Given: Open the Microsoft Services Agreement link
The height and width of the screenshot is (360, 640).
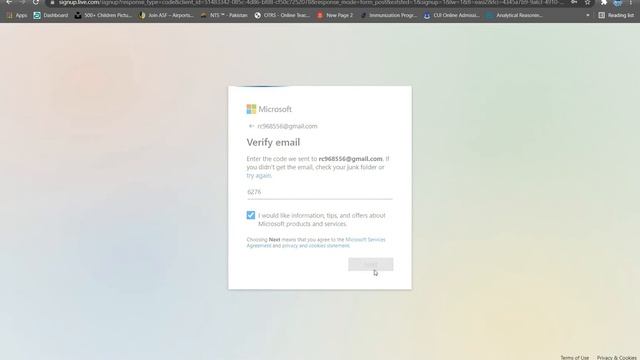Looking at the screenshot, I should point(316,242).
